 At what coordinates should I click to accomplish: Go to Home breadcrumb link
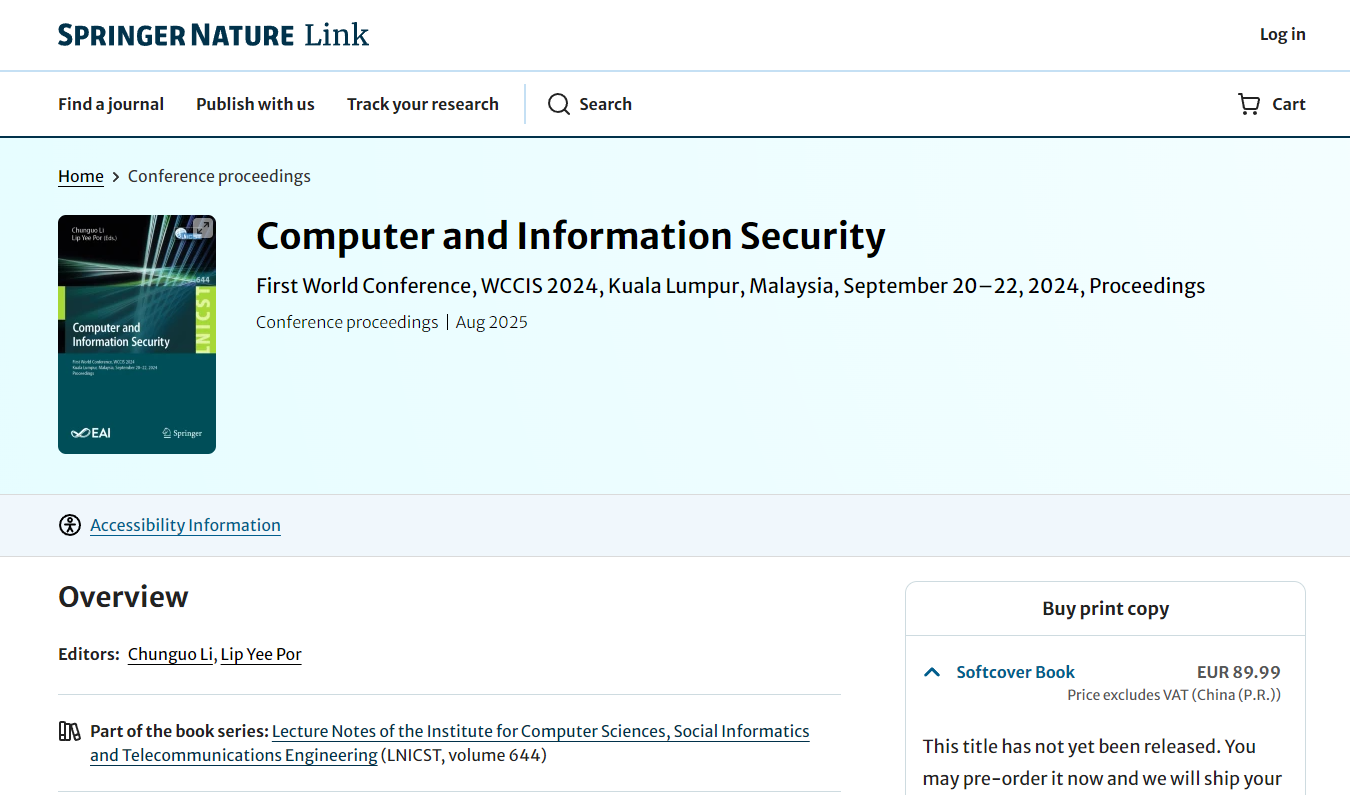tap(81, 176)
